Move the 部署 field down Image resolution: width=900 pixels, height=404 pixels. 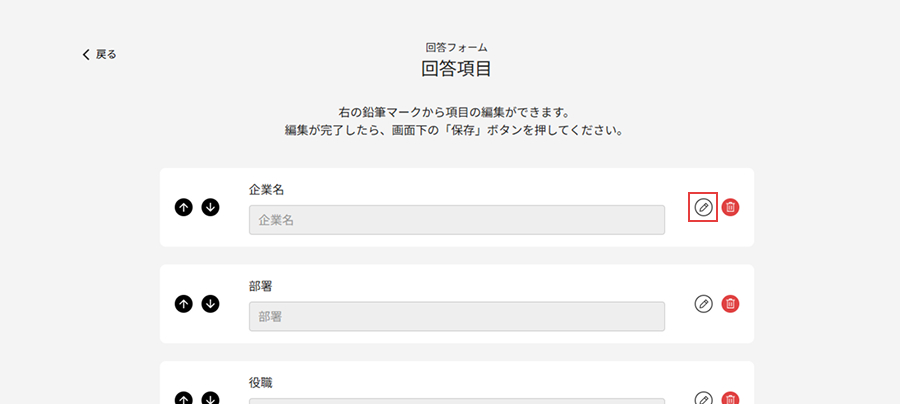(210, 303)
